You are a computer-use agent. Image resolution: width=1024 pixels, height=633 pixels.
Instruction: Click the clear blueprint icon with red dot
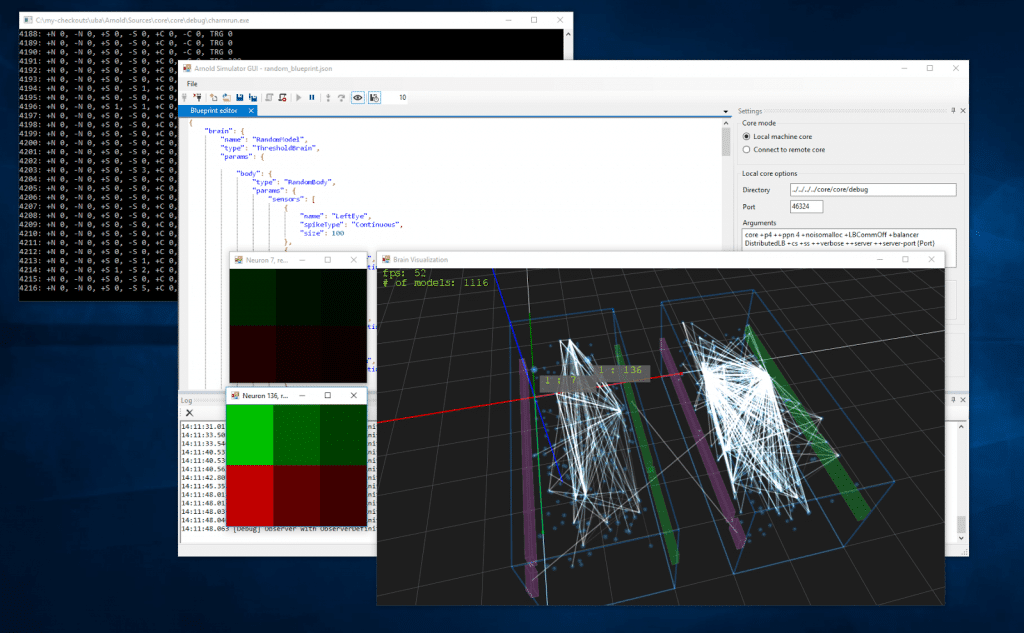point(282,97)
